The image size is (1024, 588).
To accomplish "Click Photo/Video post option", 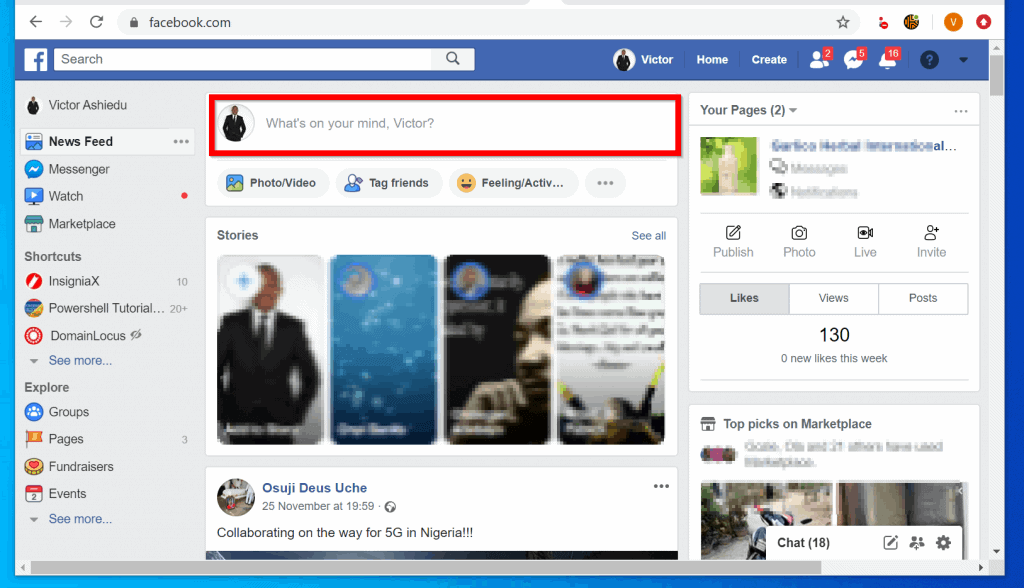I will click(x=271, y=183).
